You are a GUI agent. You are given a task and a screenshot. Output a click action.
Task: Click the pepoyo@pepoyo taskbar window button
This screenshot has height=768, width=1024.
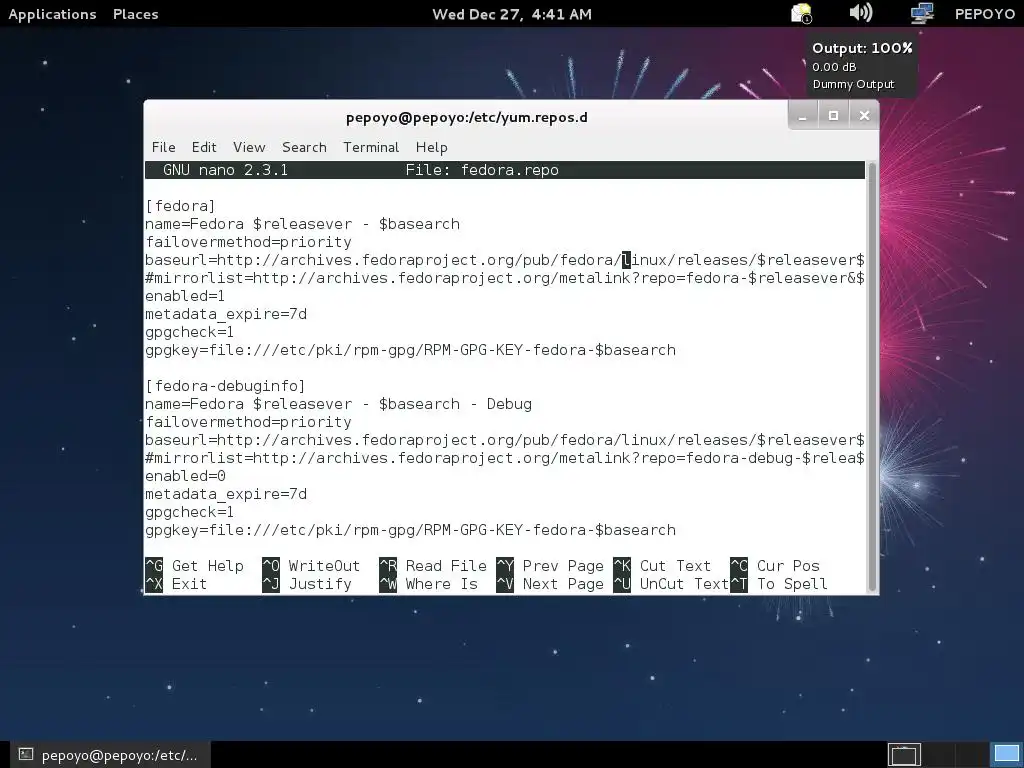click(x=110, y=755)
